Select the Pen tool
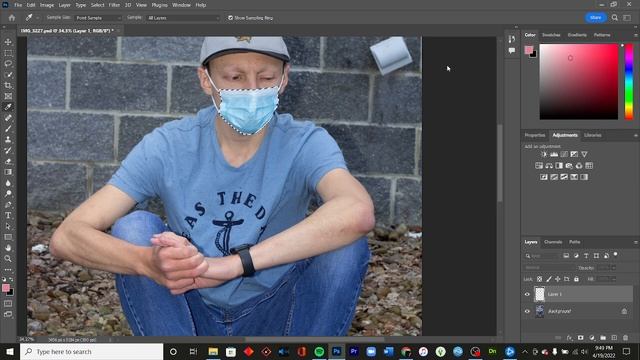The width and height of the screenshot is (640, 360). pyautogui.click(x=8, y=204)
